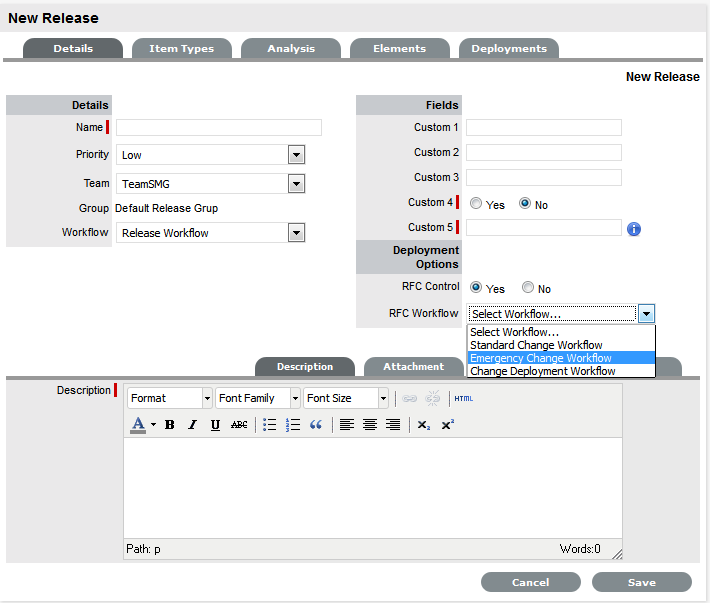This screenshot has height=603, width=710.
Task: Switch to the Analysis tab
Action: [x=291, y=48]
